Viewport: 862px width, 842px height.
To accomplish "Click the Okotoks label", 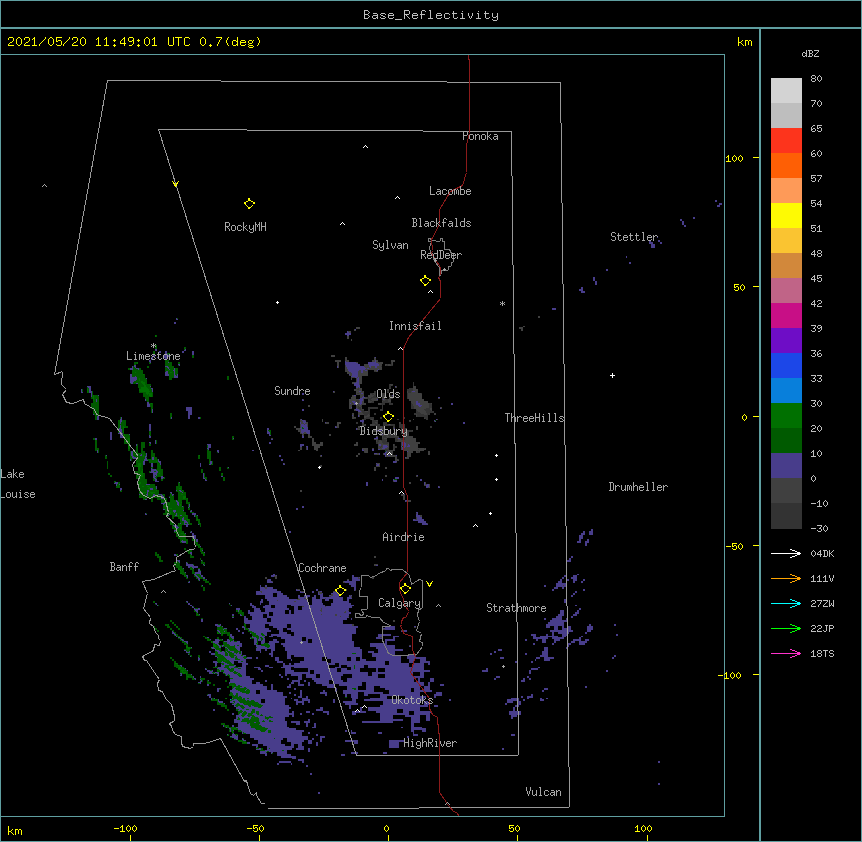I will pos(412,700).
